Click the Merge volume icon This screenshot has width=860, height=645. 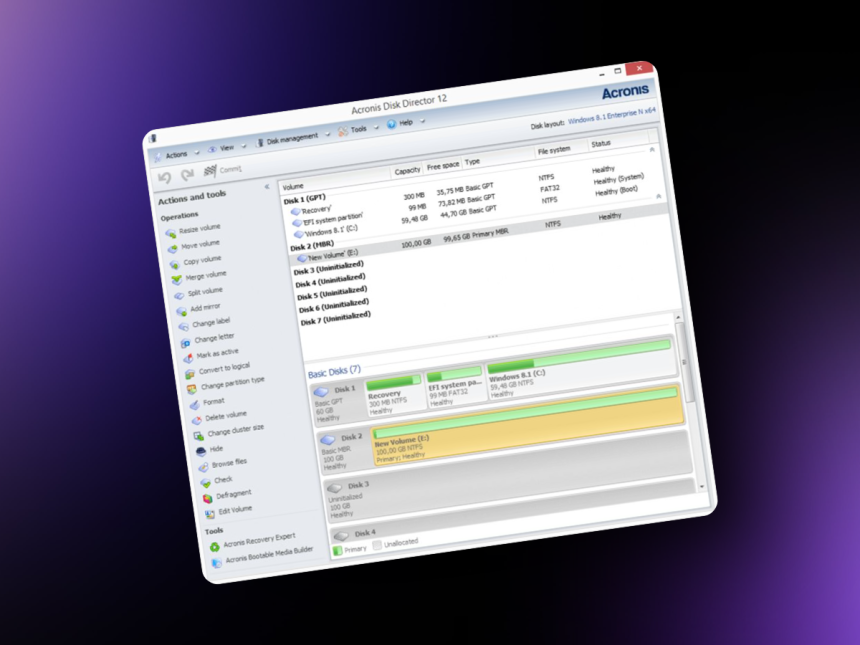click(177, 280)
